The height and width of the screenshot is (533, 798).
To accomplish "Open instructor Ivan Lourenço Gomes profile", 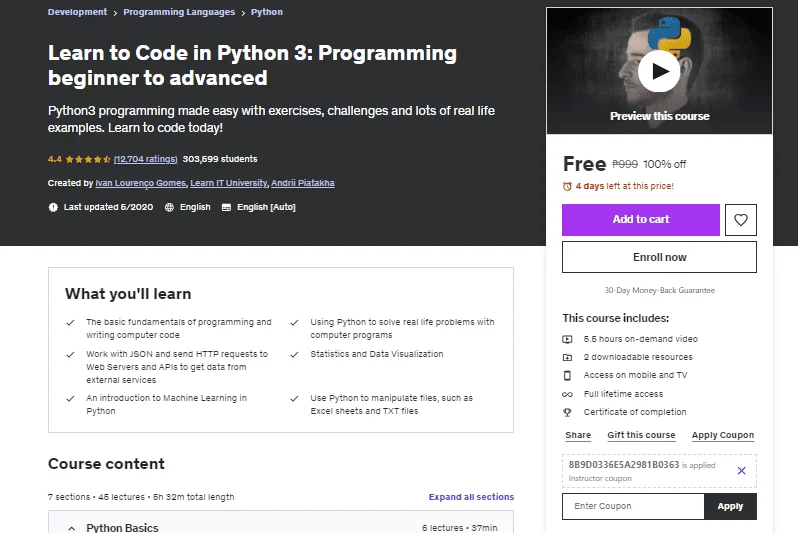I will (x=141, y=183).
